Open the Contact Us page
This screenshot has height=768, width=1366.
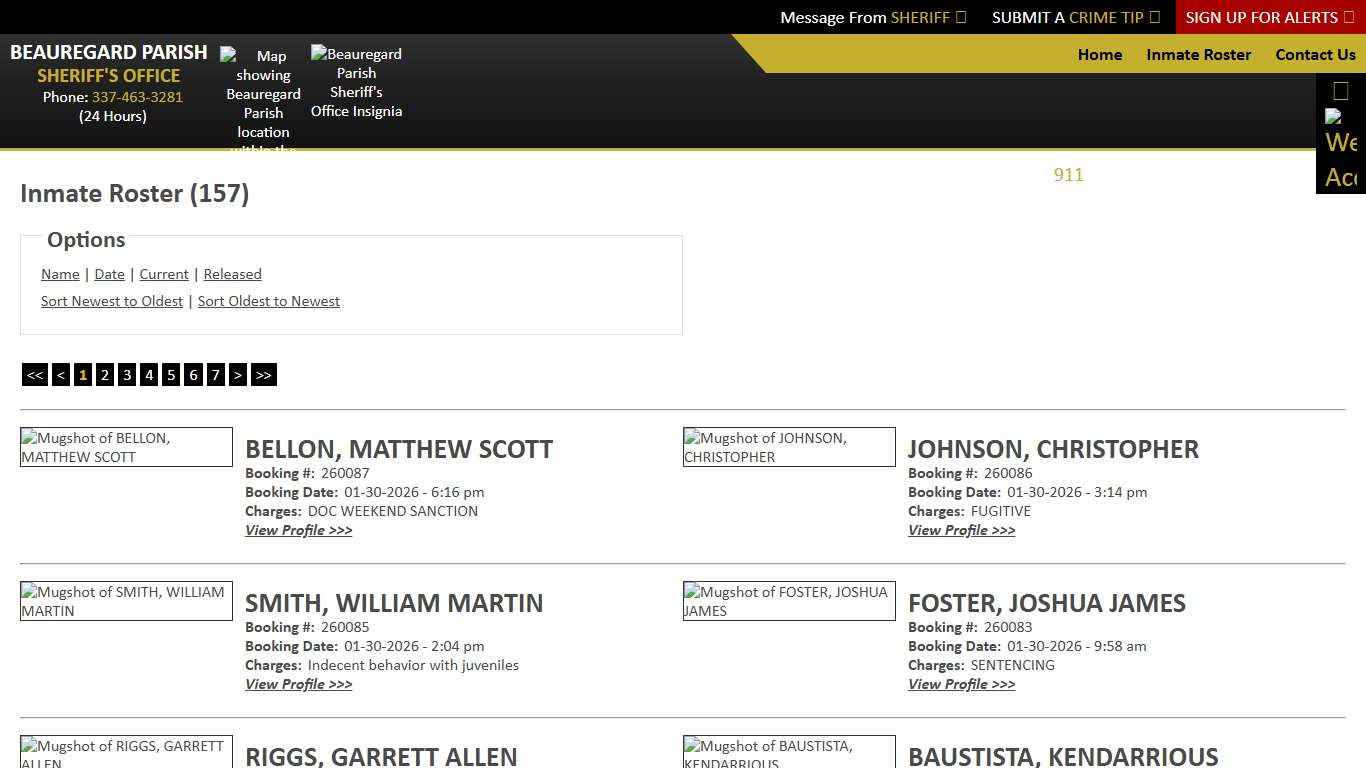pyautogui.click(x=1315, y=55)
